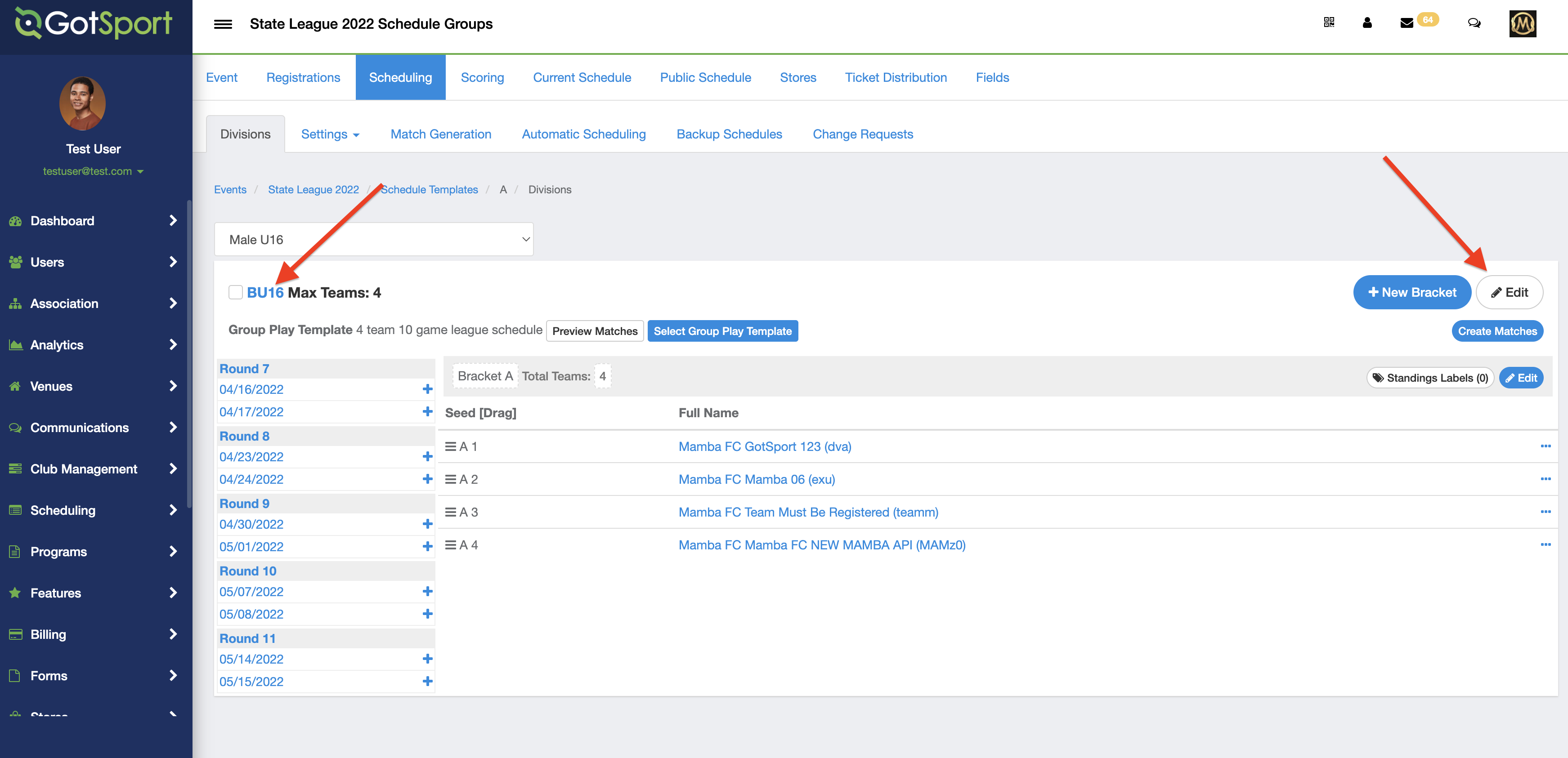
Task: Open the chat bubbles icon
Action: (x=1474, y=23)
